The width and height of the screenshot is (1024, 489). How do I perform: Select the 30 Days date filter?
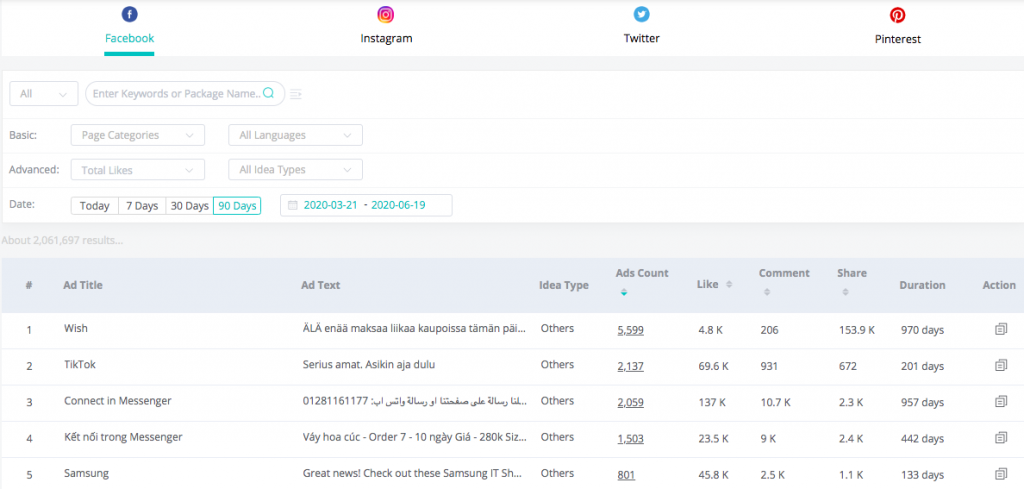tap(189, 206)
